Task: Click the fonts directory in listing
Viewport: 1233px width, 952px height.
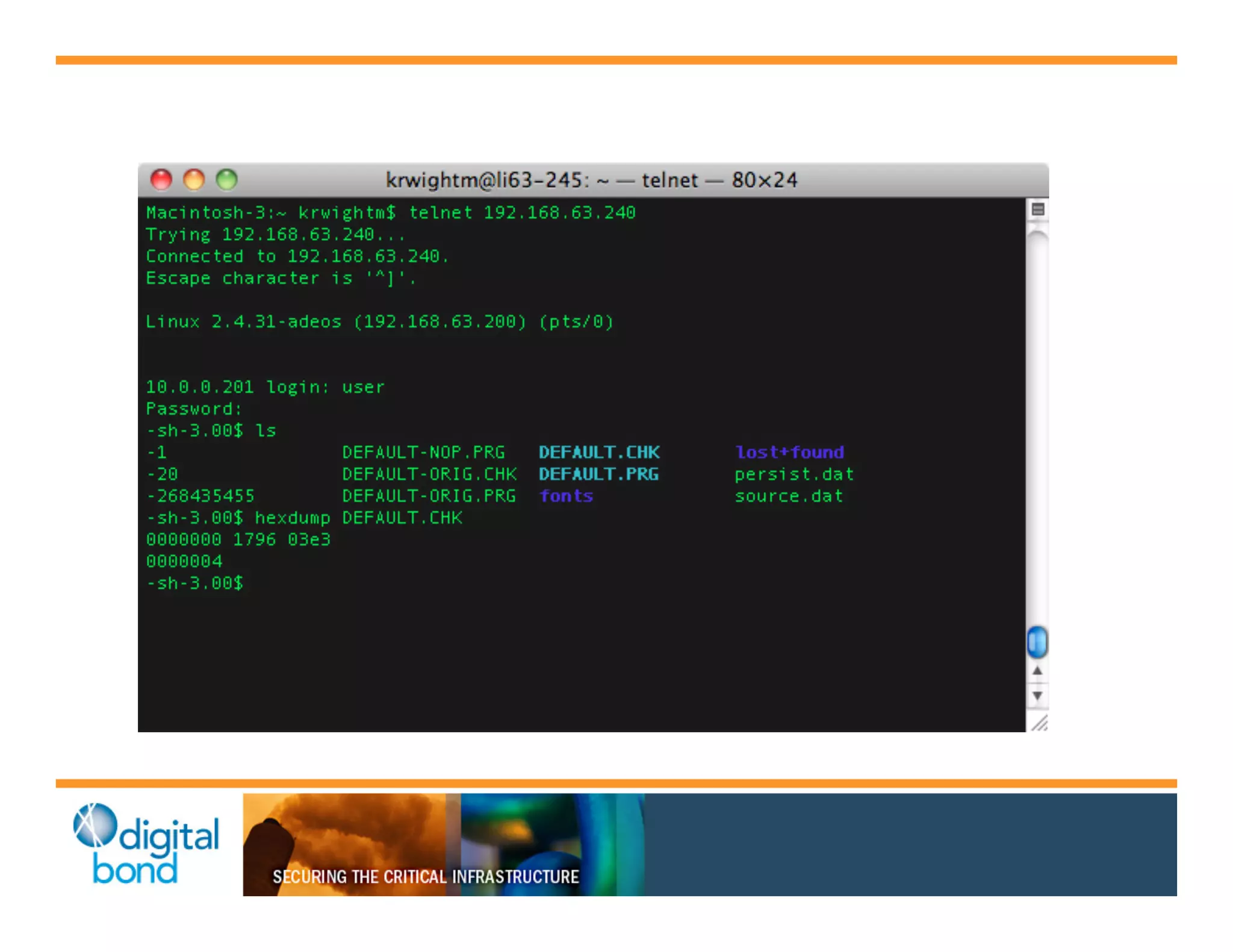Action: (x=566, y=496)
